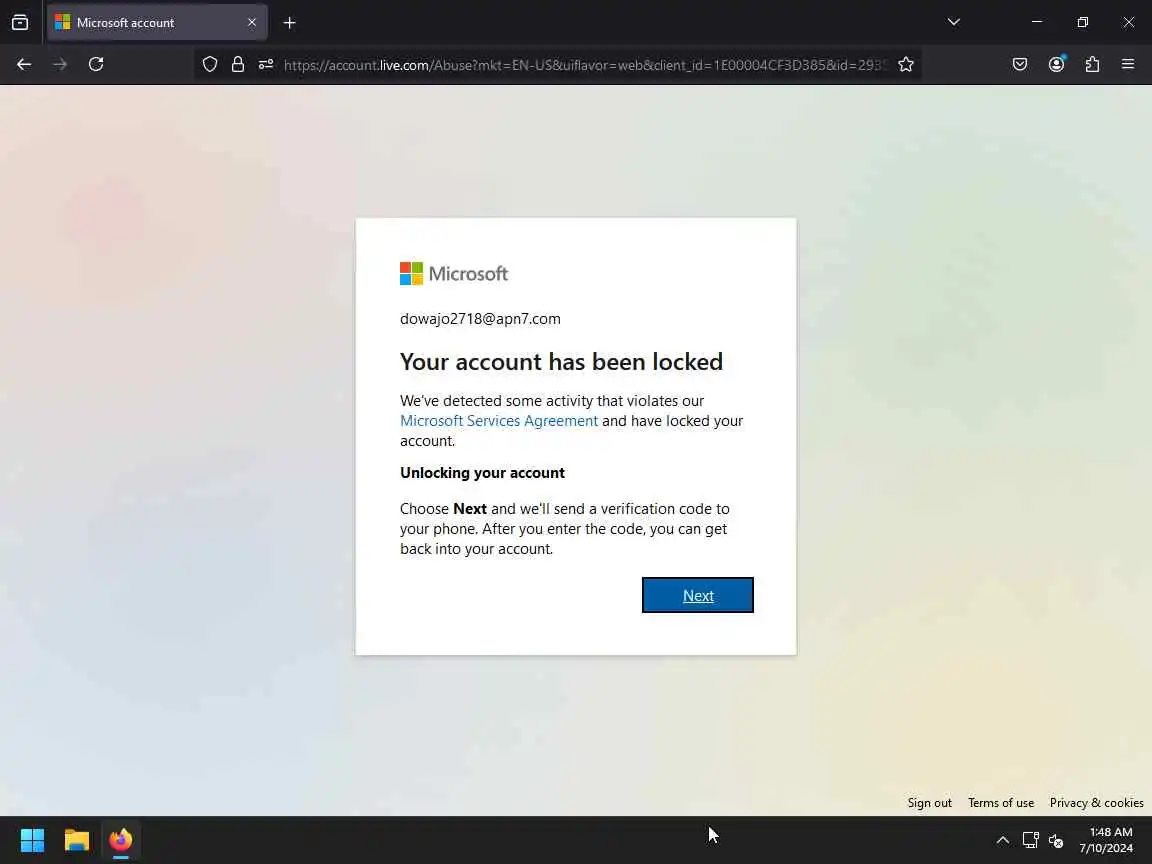Open the Firefox application menu

coord(1128,65)
